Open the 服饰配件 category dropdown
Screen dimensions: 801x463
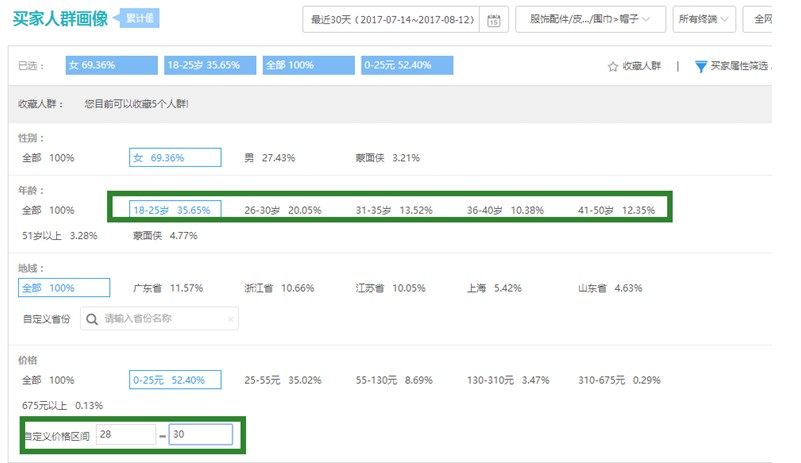coord(591,19)
